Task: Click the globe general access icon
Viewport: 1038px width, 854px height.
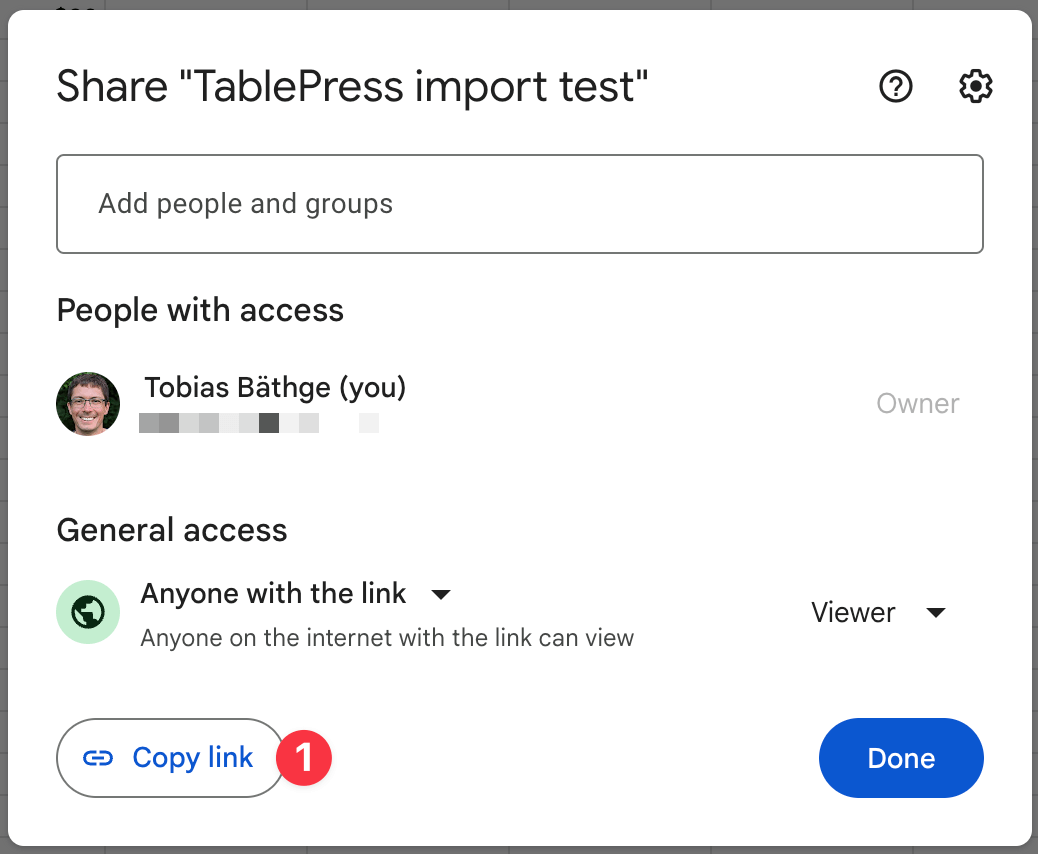Action: click(x=88, y=611)
